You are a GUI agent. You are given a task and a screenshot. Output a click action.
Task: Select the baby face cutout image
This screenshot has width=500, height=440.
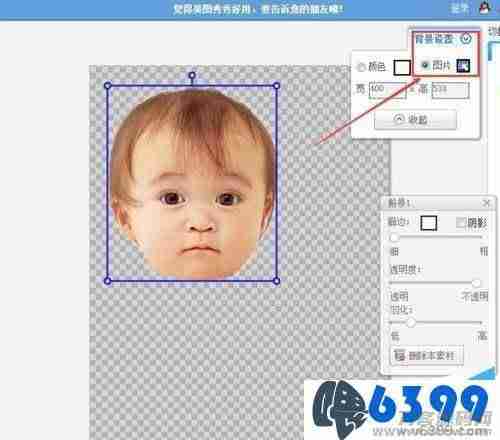[193, 184]
